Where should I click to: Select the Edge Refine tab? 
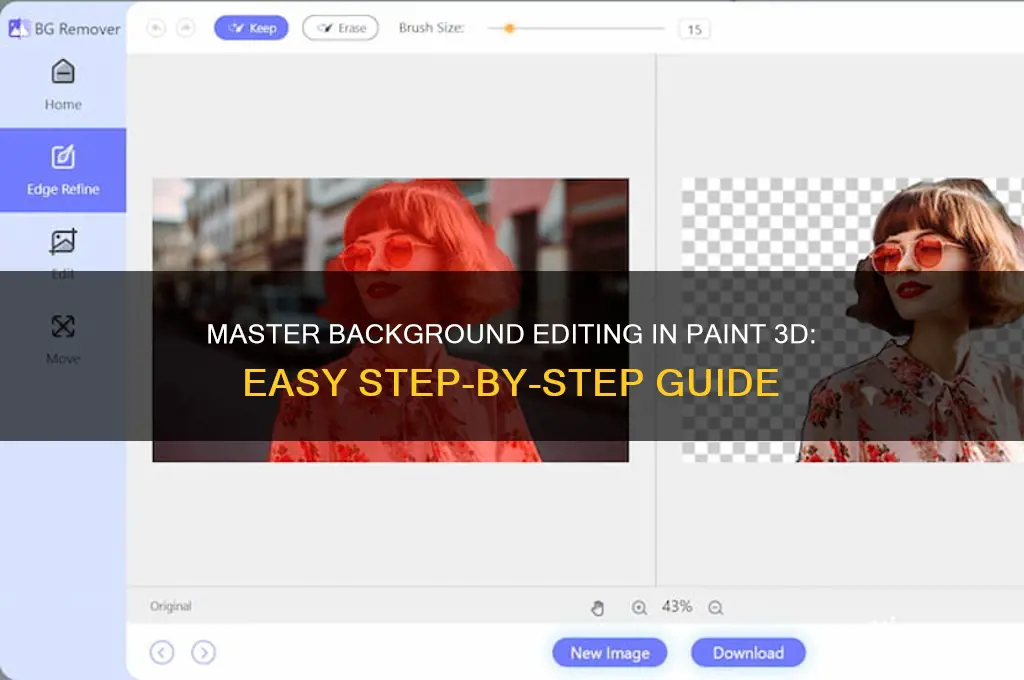point(63,170)
